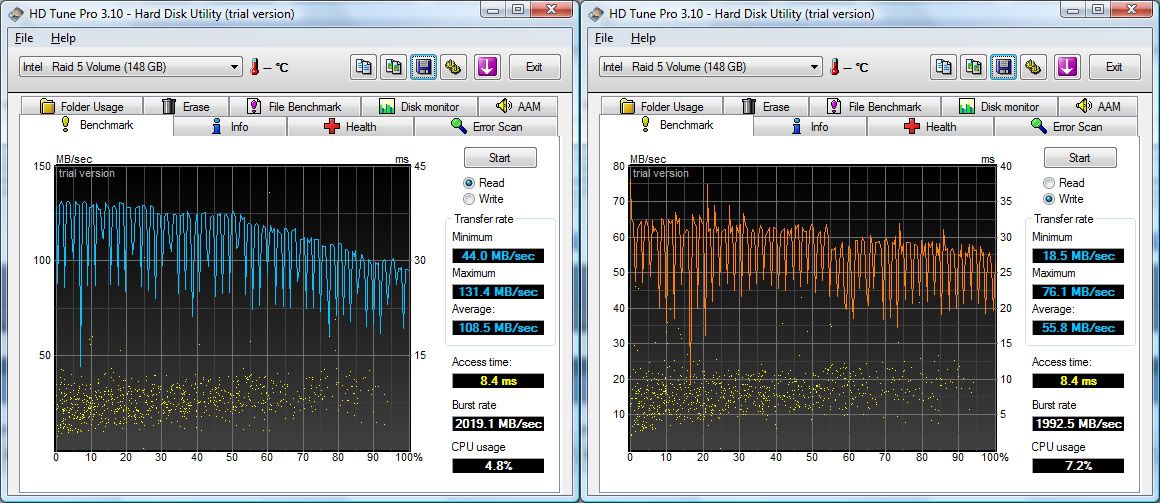
Task: Click Maximum value 131.4 MB/sec
Action: click(x=498, y=291)
